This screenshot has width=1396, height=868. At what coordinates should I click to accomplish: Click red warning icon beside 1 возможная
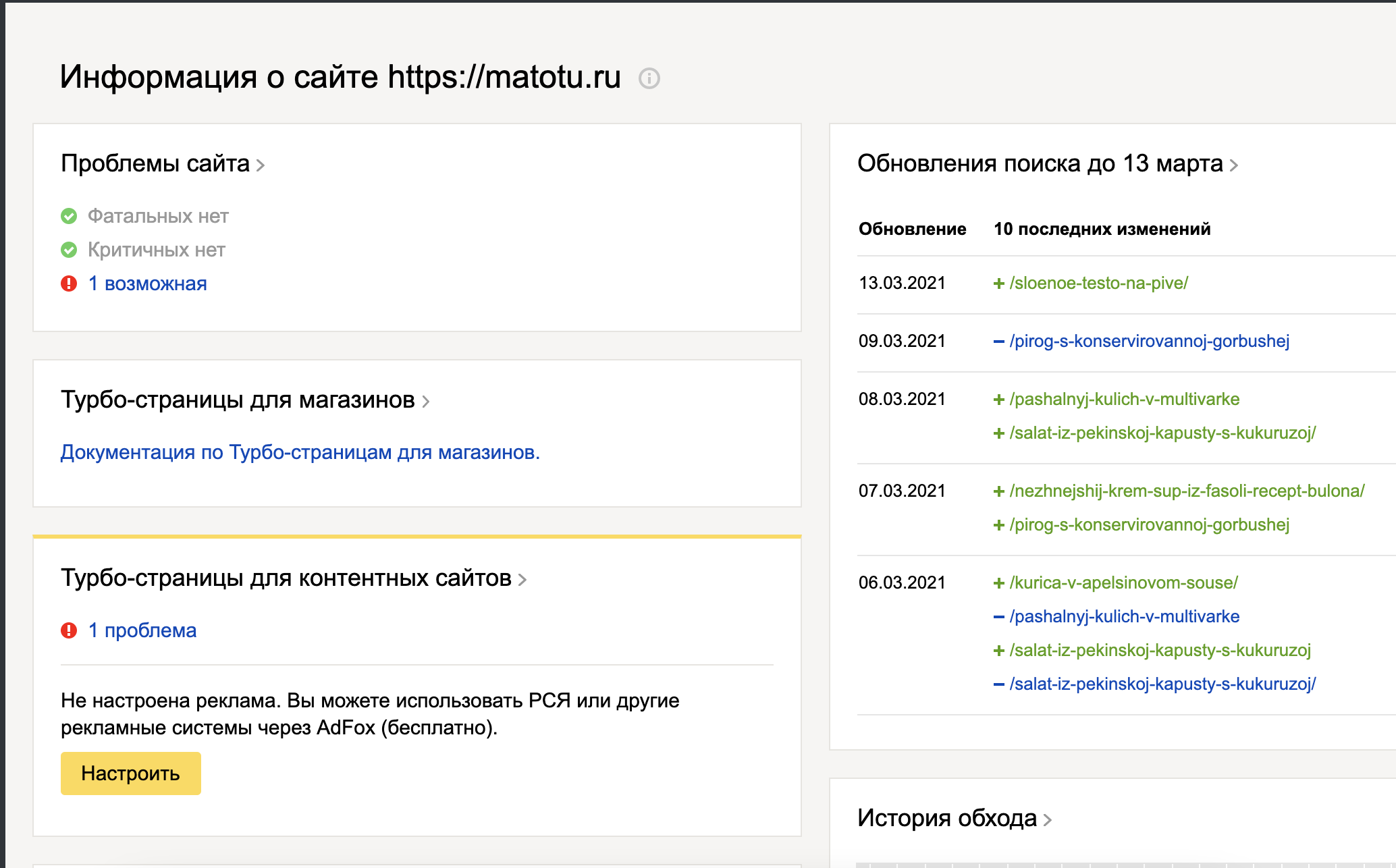coord(69,283)
